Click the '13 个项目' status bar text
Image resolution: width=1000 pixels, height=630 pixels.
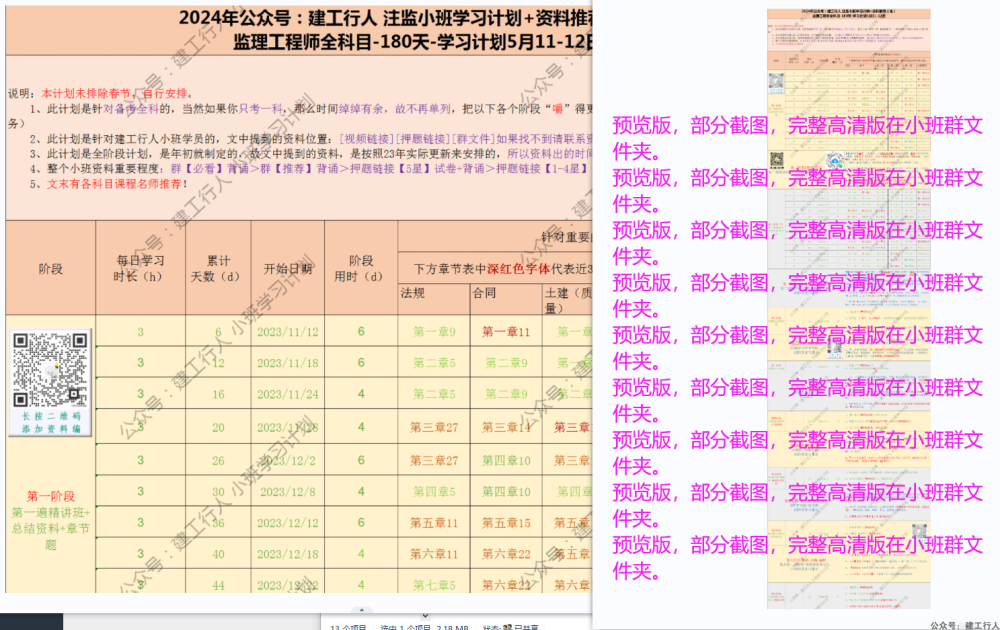pyautogui.click(x=348, y=627)
